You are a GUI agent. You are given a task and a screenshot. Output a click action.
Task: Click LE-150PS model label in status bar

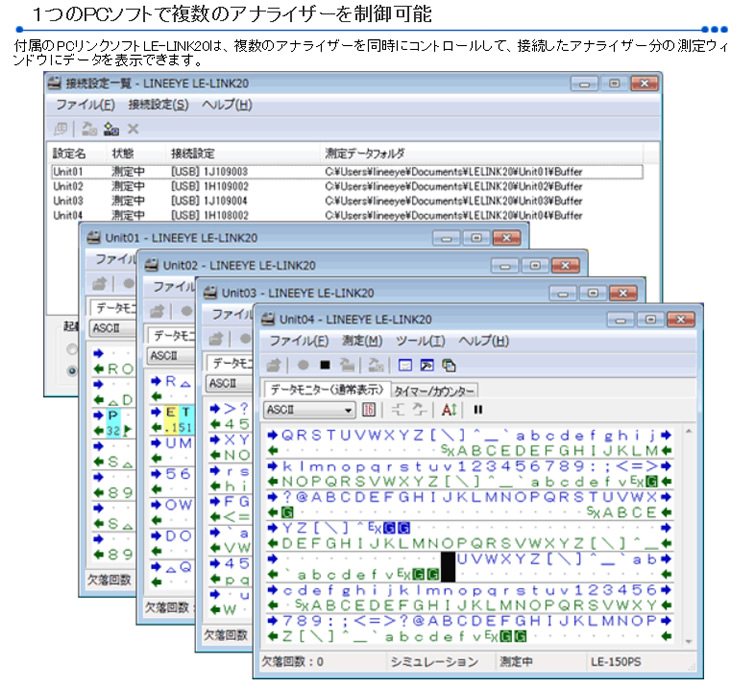coord(616,662)
